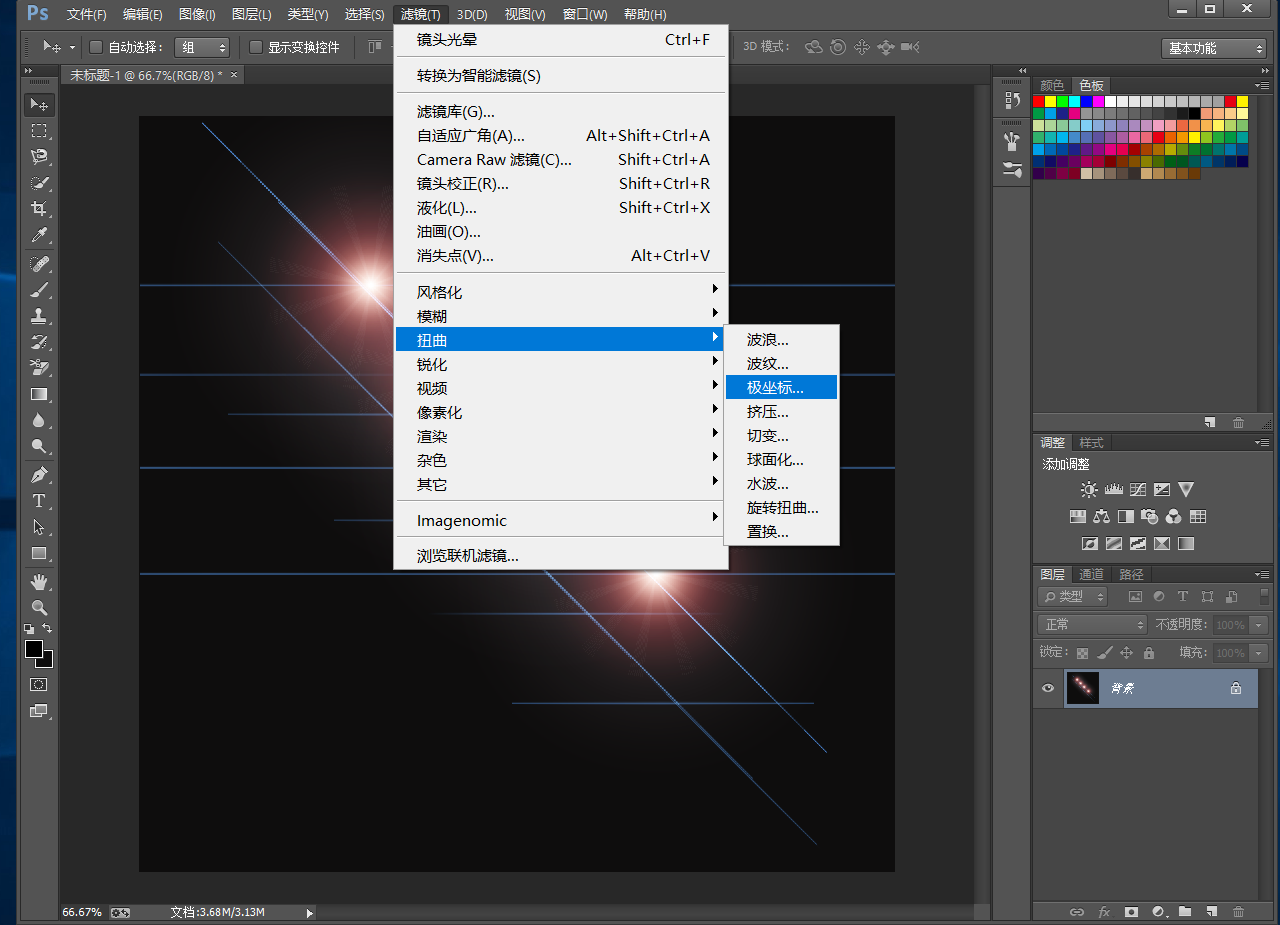Select the Horizontal Type tool
This screenshot has width=1280, height=925.
pyautogui.click(x=39, y=501)
